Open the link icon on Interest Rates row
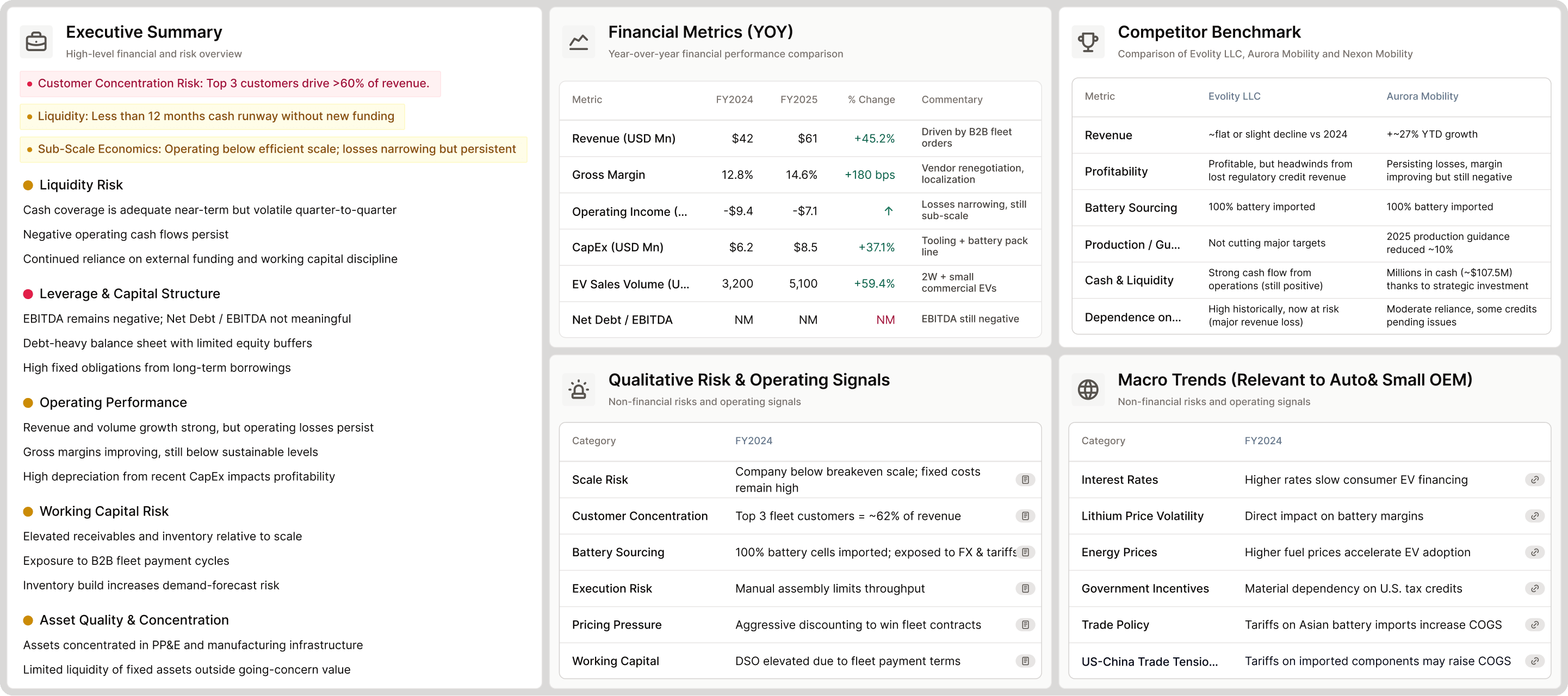1568x696 pixels. [x=1534, y=480]
